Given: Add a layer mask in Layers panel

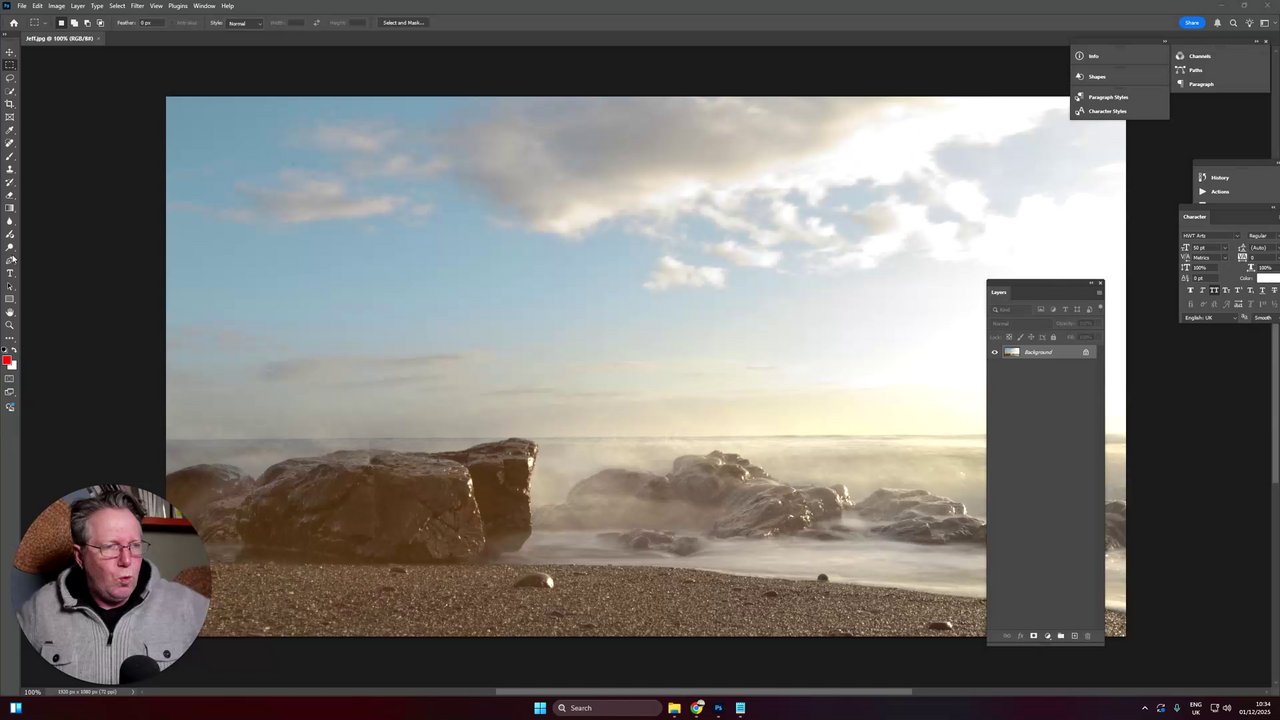Looking at the screenshot, I should (1034, 636).
